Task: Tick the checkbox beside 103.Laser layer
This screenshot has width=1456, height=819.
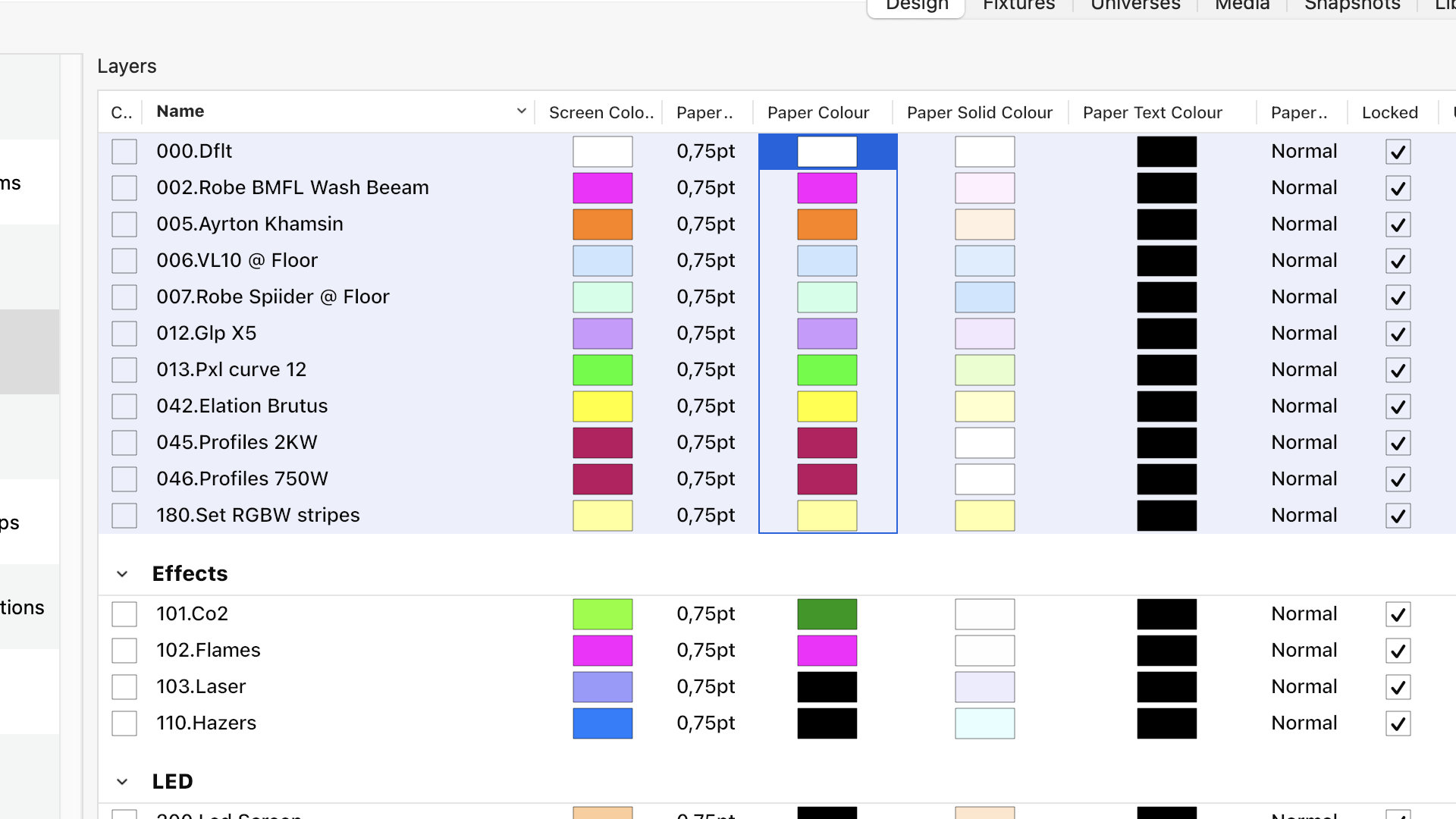Action: [x=124, y=687]
